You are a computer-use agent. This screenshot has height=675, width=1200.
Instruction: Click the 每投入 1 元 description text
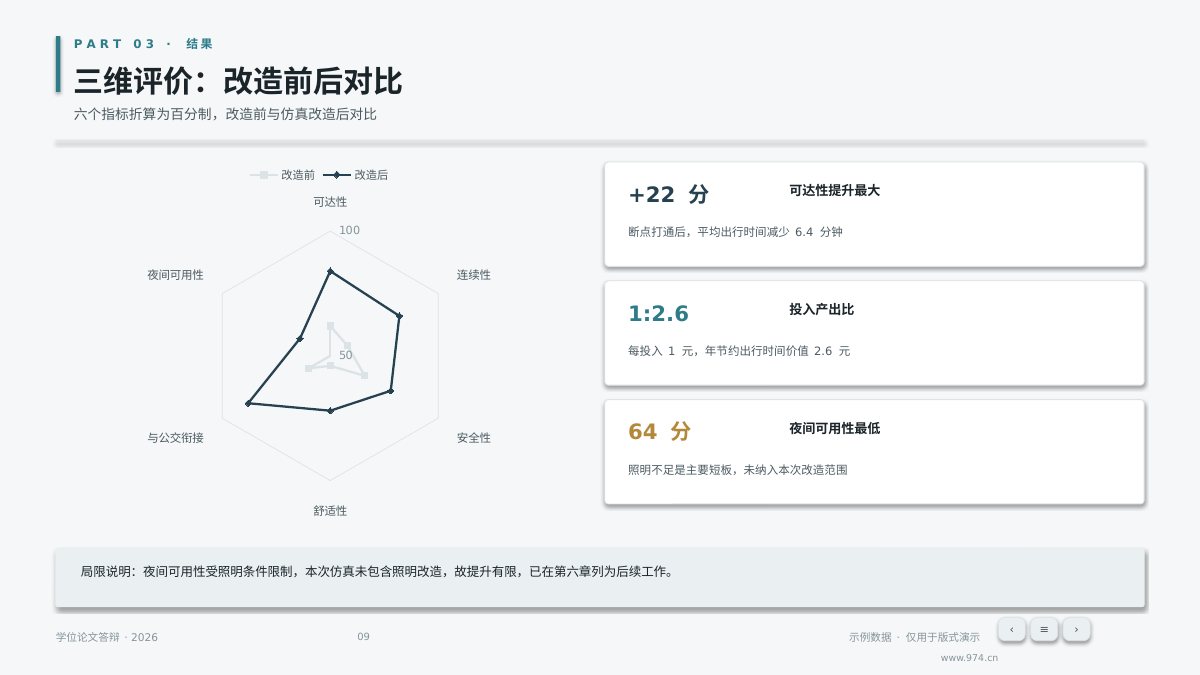click(x=739, y=351)
